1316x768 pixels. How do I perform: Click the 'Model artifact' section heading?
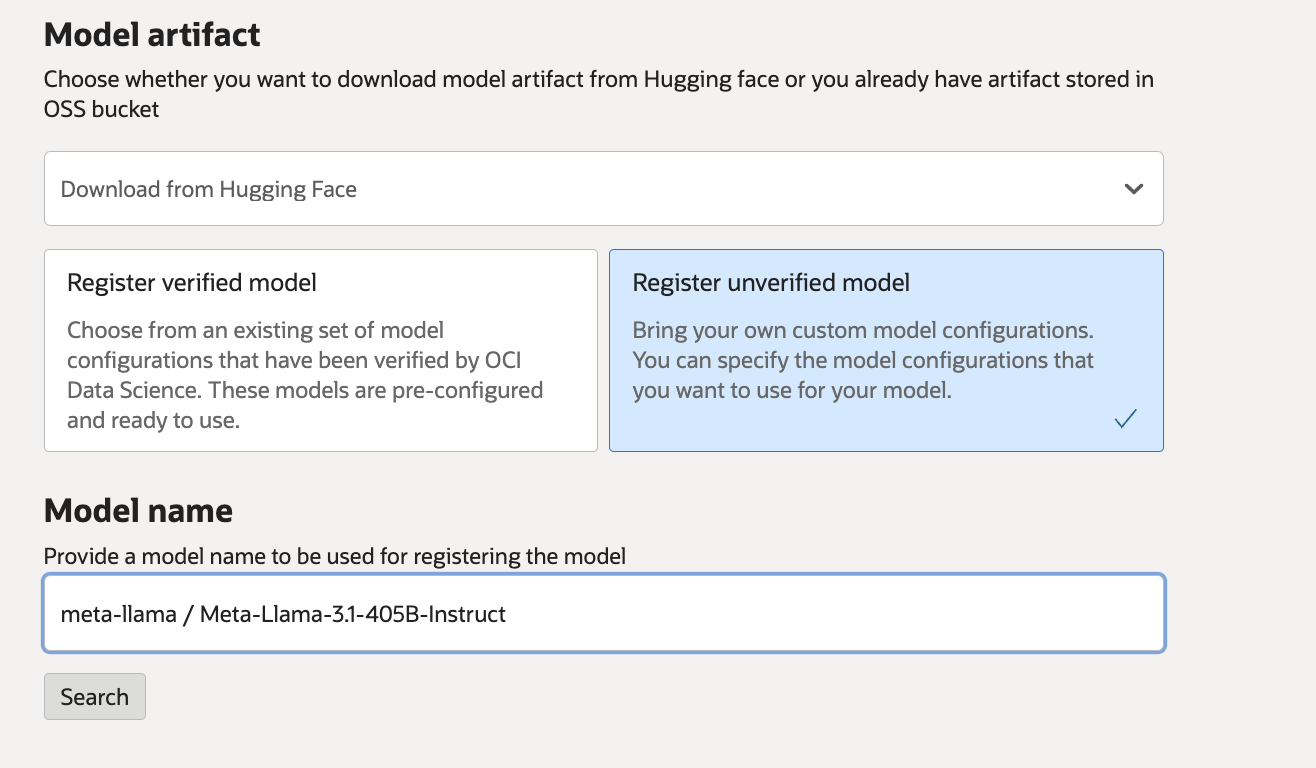point(150,34)
